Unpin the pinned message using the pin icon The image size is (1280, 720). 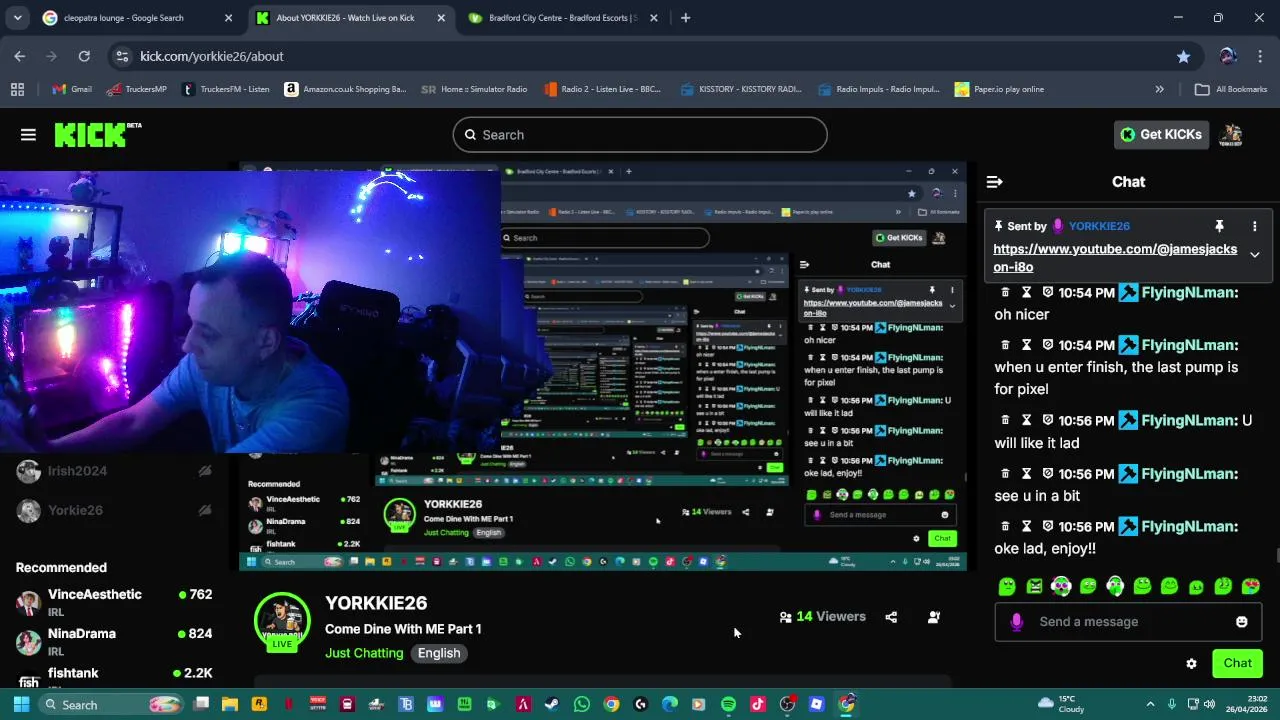click(1219, 227)
